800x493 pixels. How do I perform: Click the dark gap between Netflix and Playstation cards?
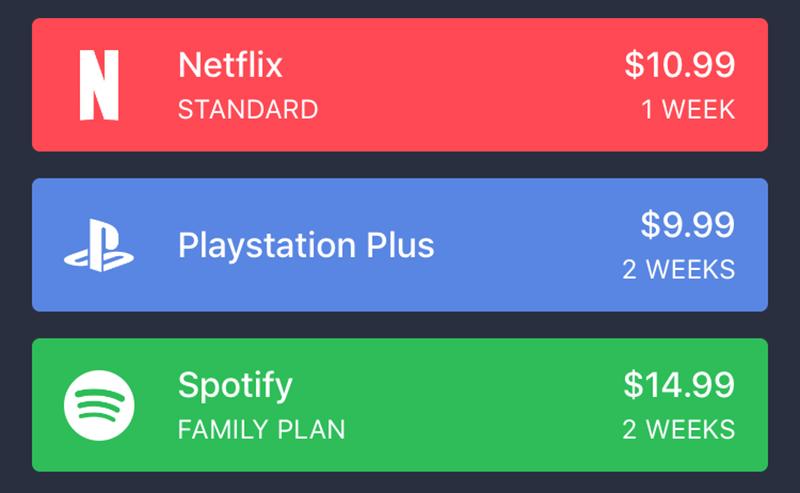coord(400,165)
